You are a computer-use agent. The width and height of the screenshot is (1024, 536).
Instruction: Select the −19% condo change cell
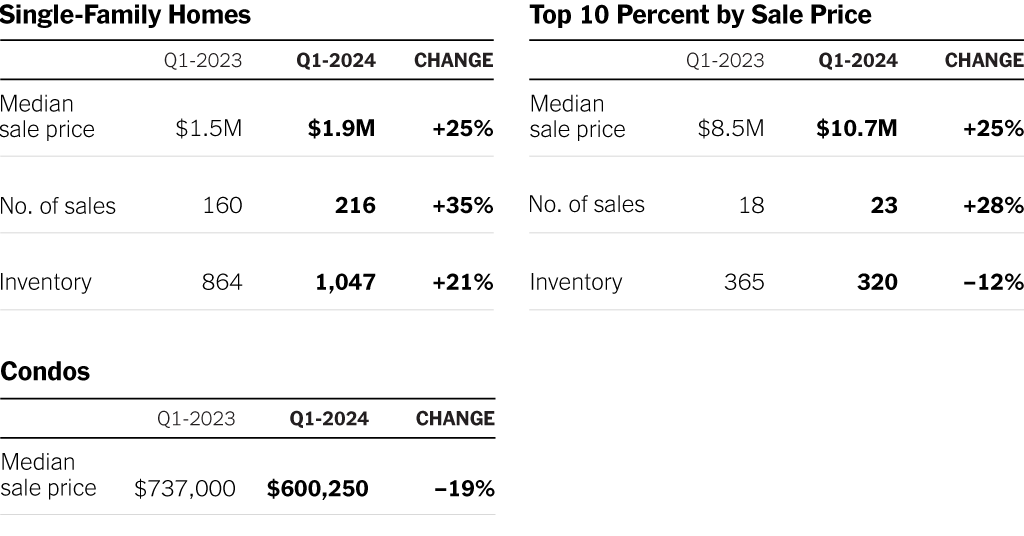[x=464, y=488]
